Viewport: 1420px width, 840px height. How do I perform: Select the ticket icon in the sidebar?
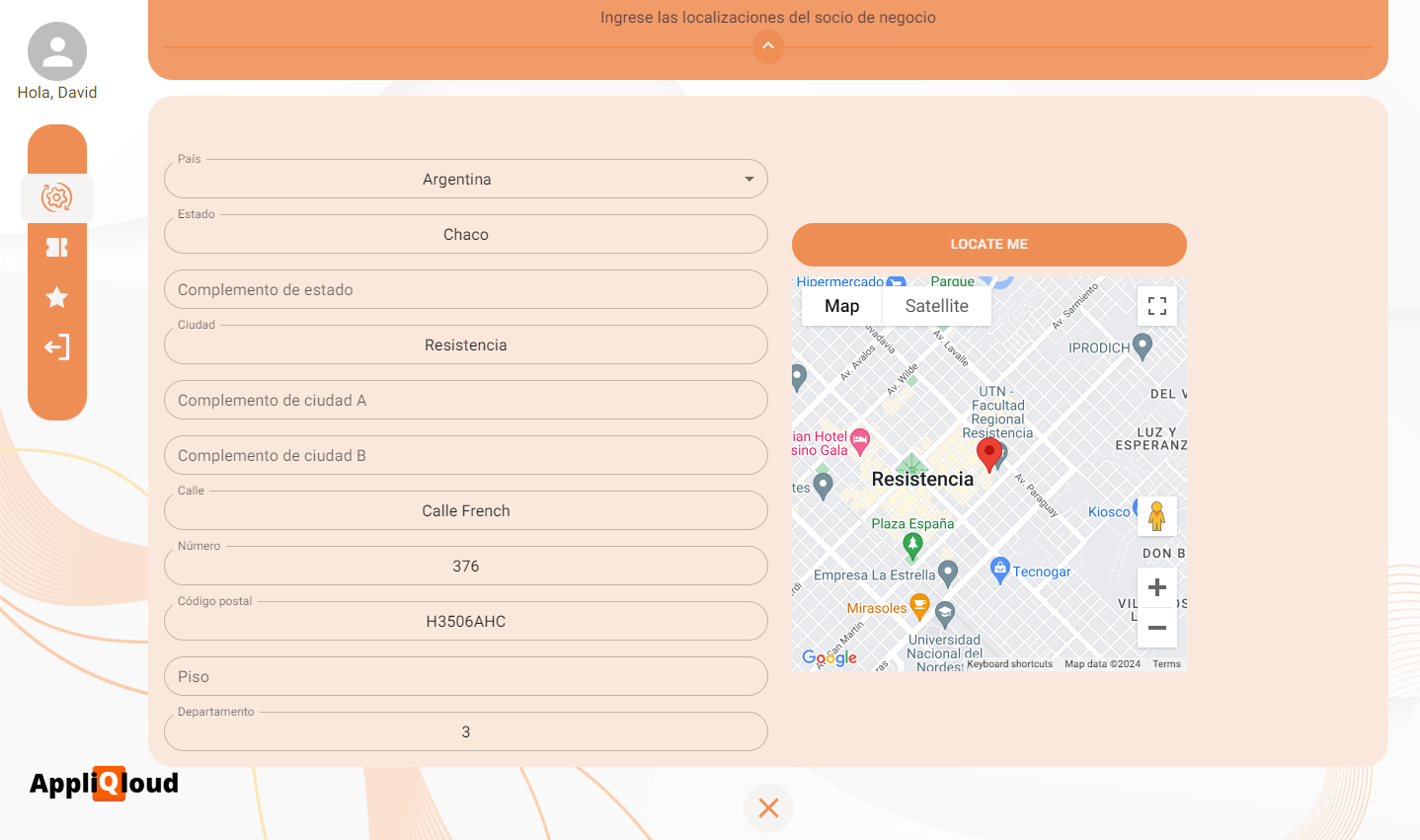[57, 248]
